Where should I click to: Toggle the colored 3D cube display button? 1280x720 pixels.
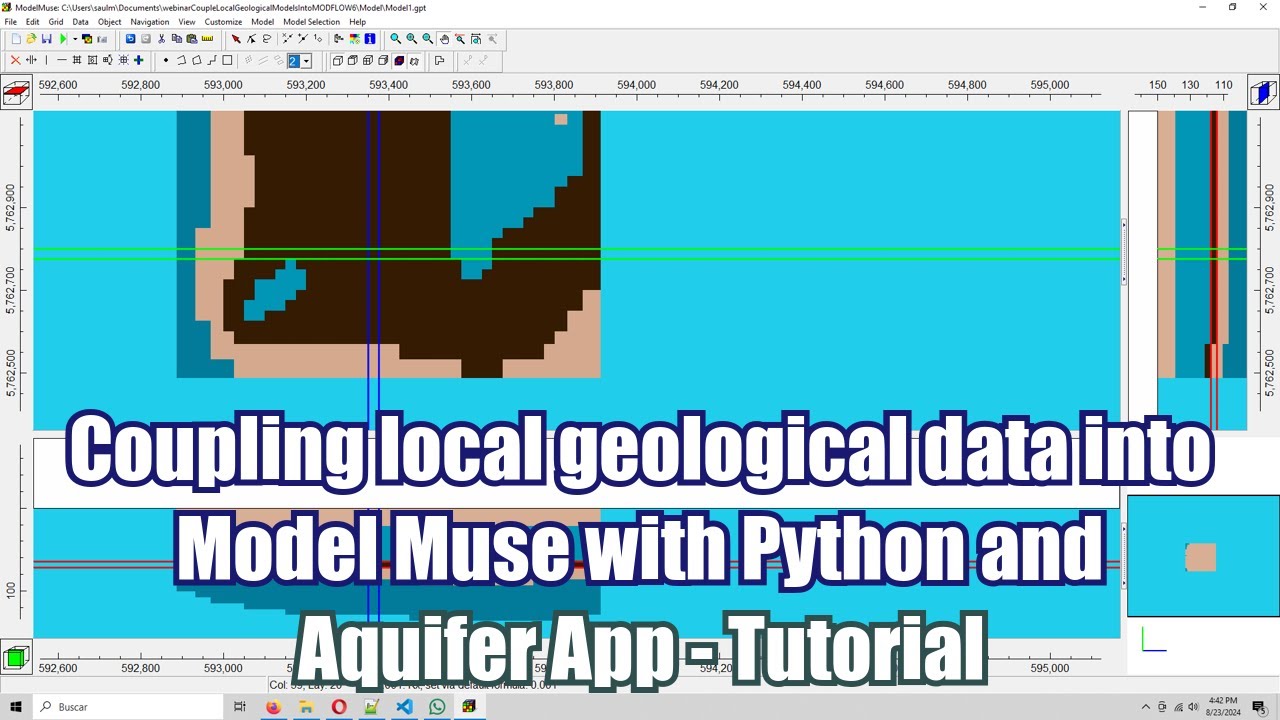(x=399, y=60)
